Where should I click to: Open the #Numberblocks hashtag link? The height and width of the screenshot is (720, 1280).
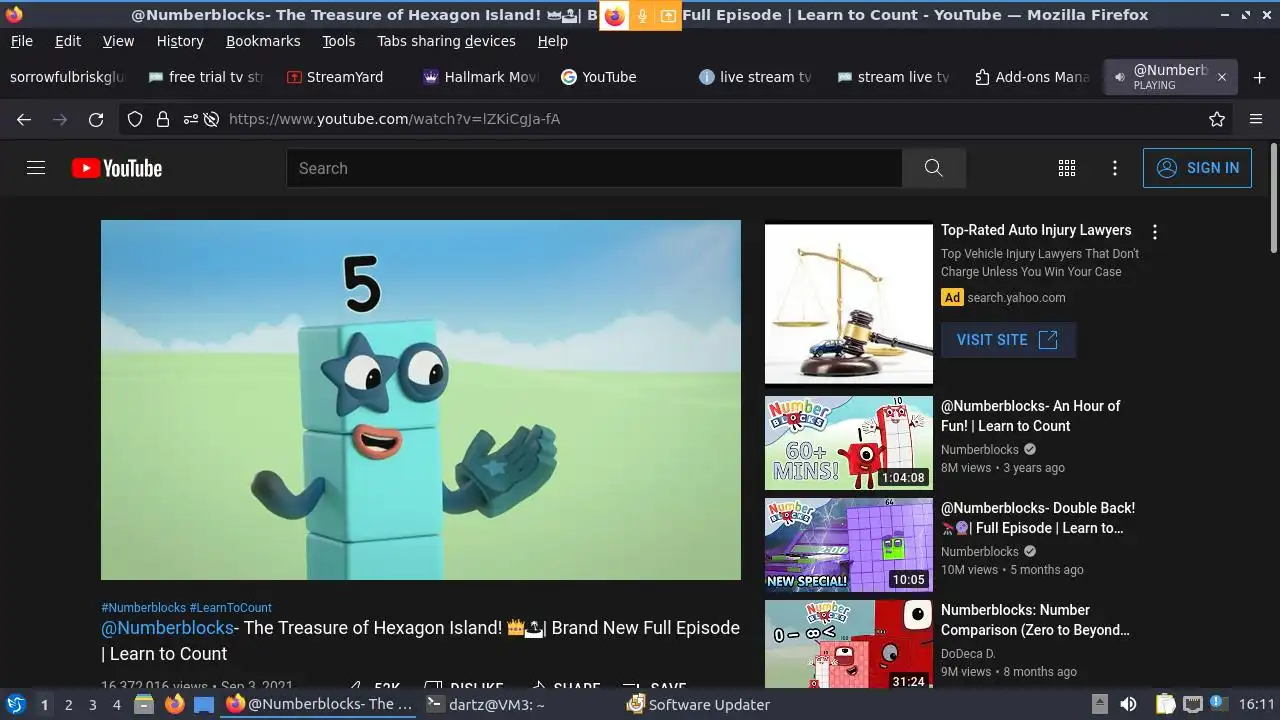click(x=144, y=607)
